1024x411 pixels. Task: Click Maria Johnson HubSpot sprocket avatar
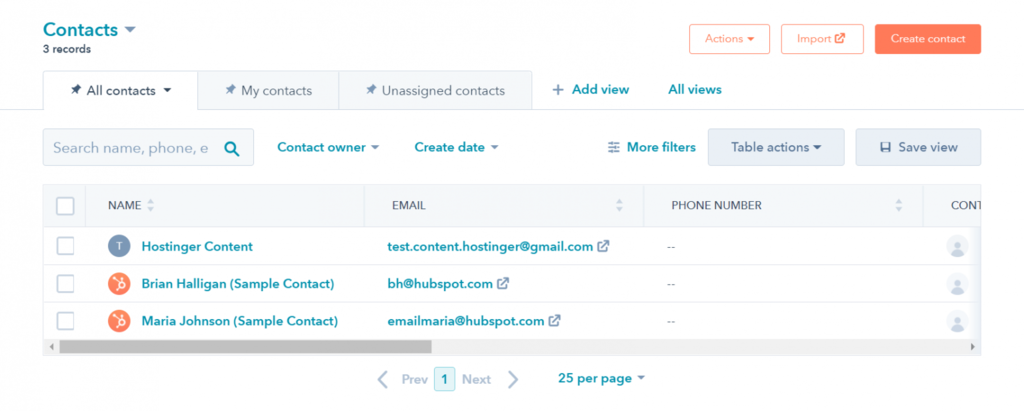click(x=119, y=321)
